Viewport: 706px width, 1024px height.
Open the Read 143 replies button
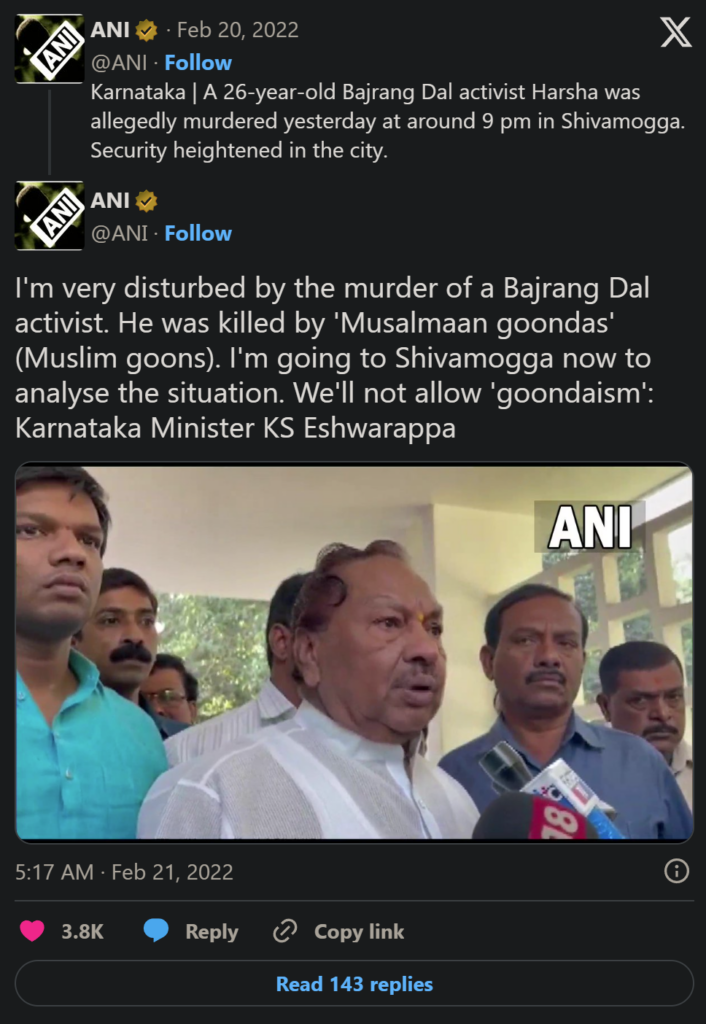(x=354, y=984)
